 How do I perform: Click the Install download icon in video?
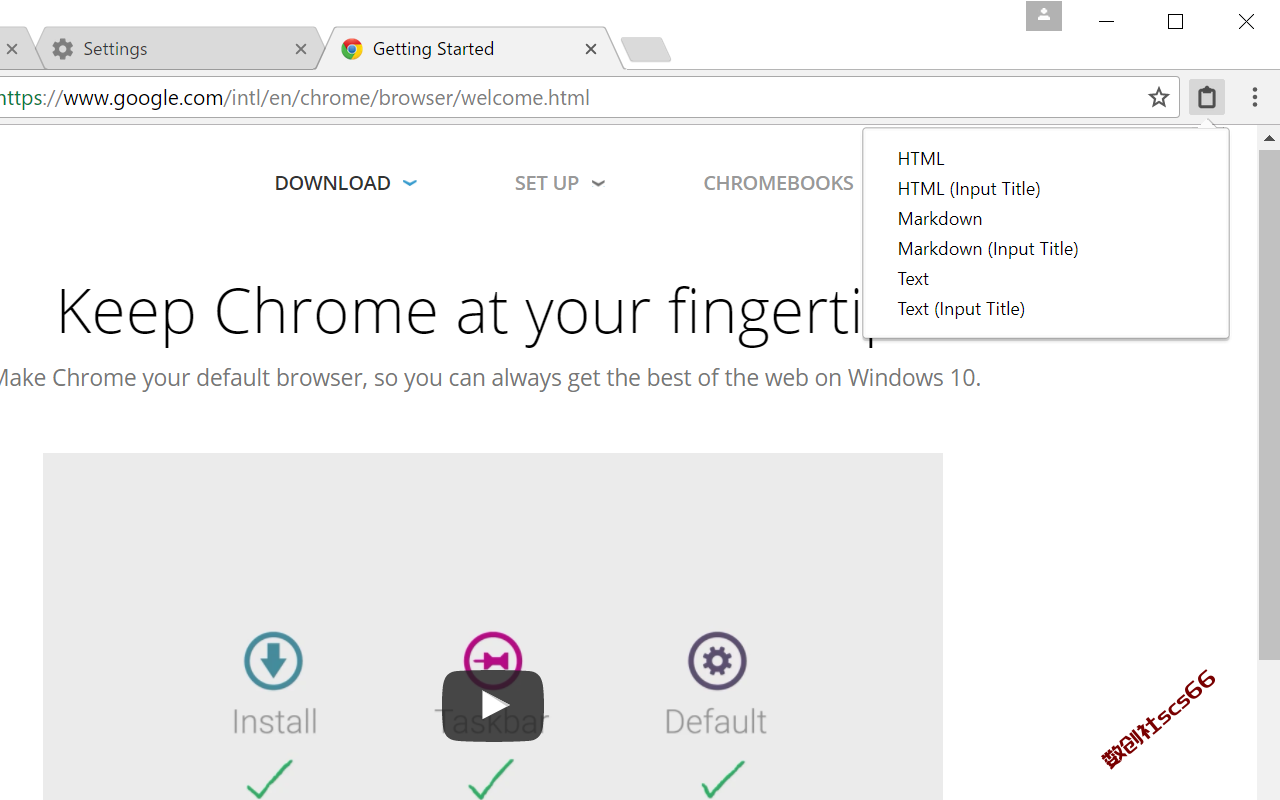(x=274, y=661)
